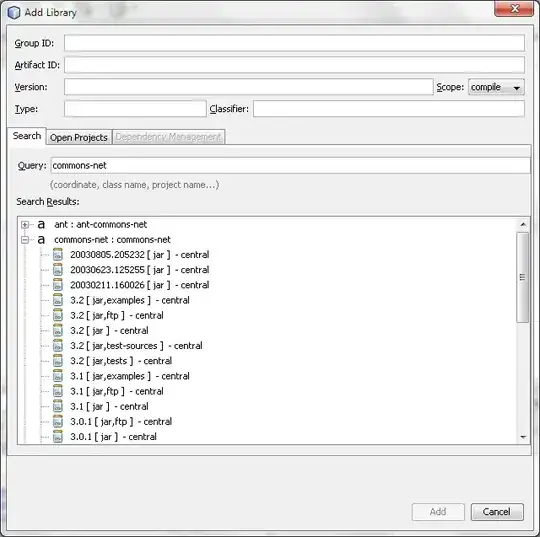The height and width of the screenshot is (537, 540).
Task: Close the Add Library dialog
Action: coord(514,8)
